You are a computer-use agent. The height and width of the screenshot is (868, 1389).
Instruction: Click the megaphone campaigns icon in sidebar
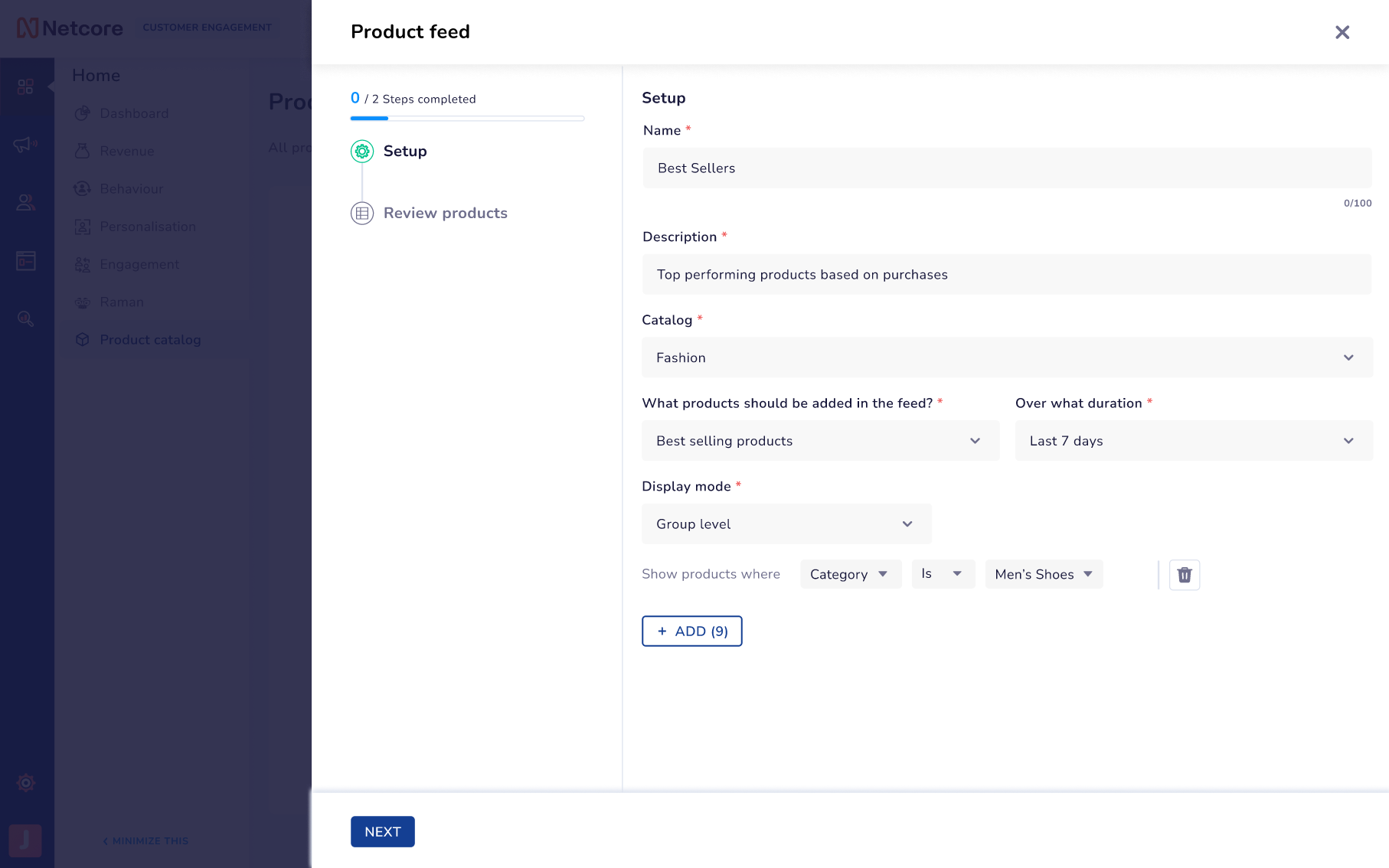(x=25, y=145)
